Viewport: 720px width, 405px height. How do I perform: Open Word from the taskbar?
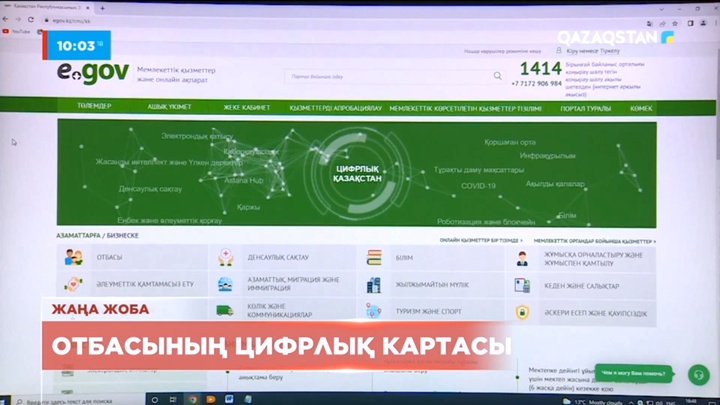tap(229, 399)
